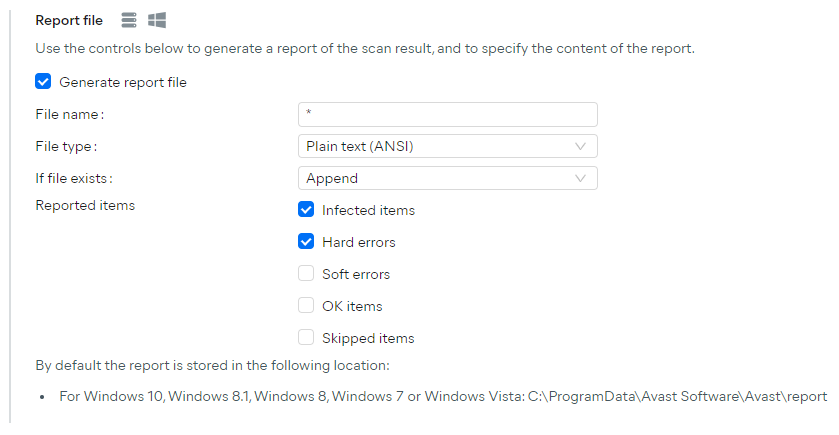Image resolution: width=839 pixels, height=435 pixels.
Task: Click the Report file heading
Action: point(69,20)
